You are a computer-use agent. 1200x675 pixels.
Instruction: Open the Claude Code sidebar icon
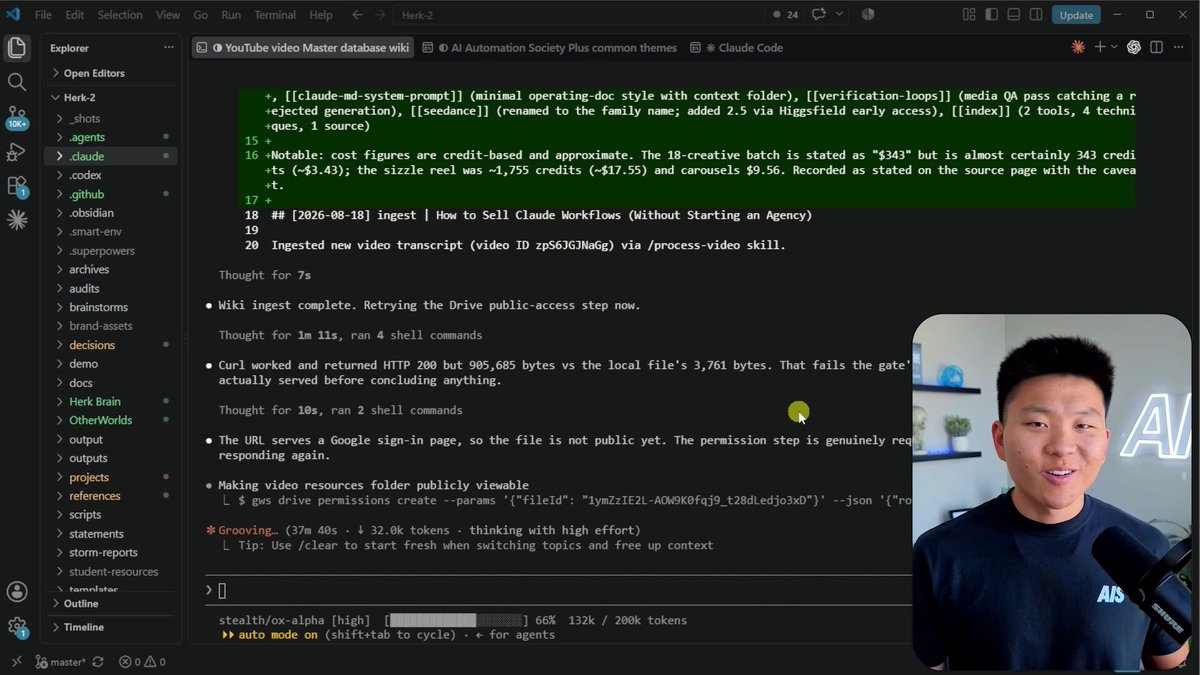pos(16,221)
